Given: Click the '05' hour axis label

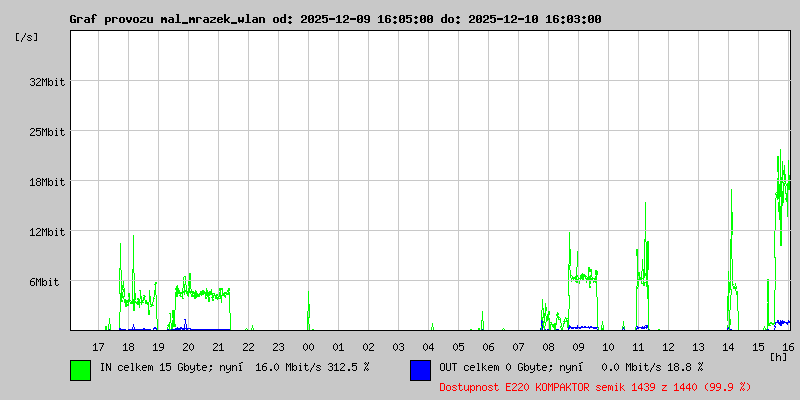Looking at the screenshot, I should coord(458,347).
